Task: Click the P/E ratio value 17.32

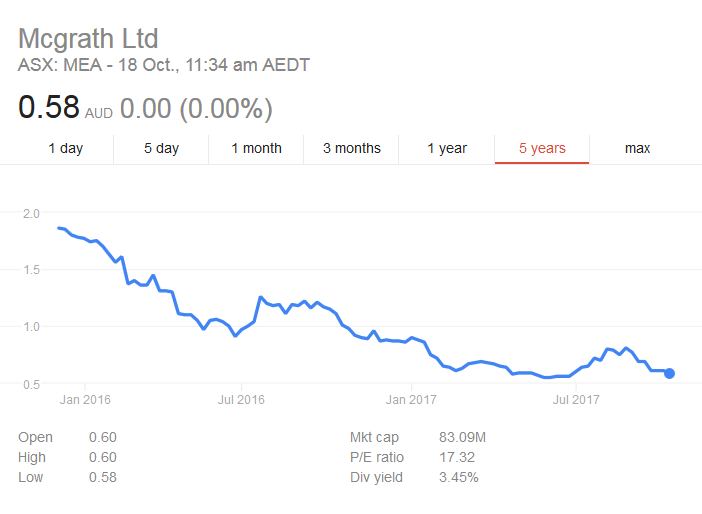Action: pos(456,457)
